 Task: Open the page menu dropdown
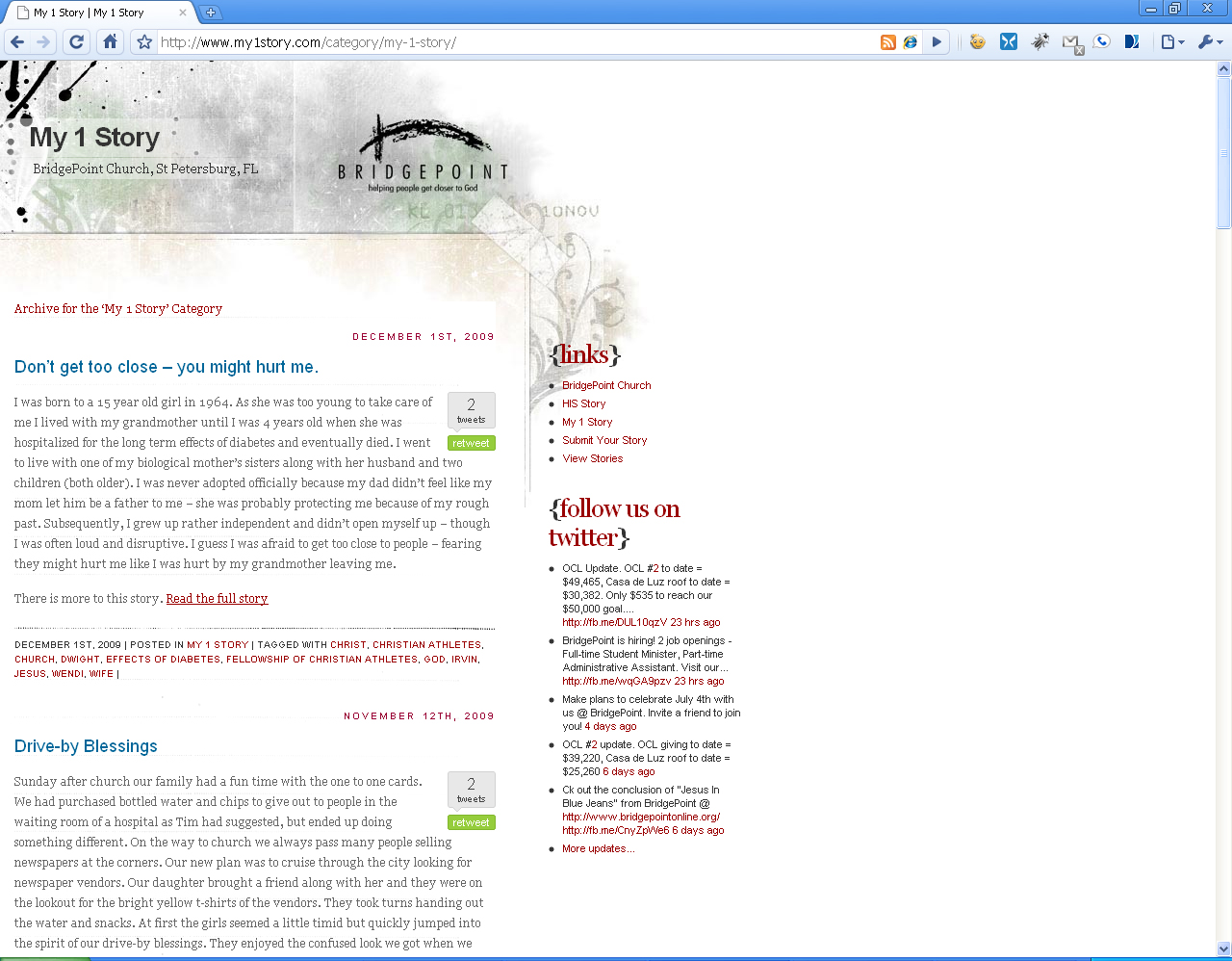[x=1171, y=41]
